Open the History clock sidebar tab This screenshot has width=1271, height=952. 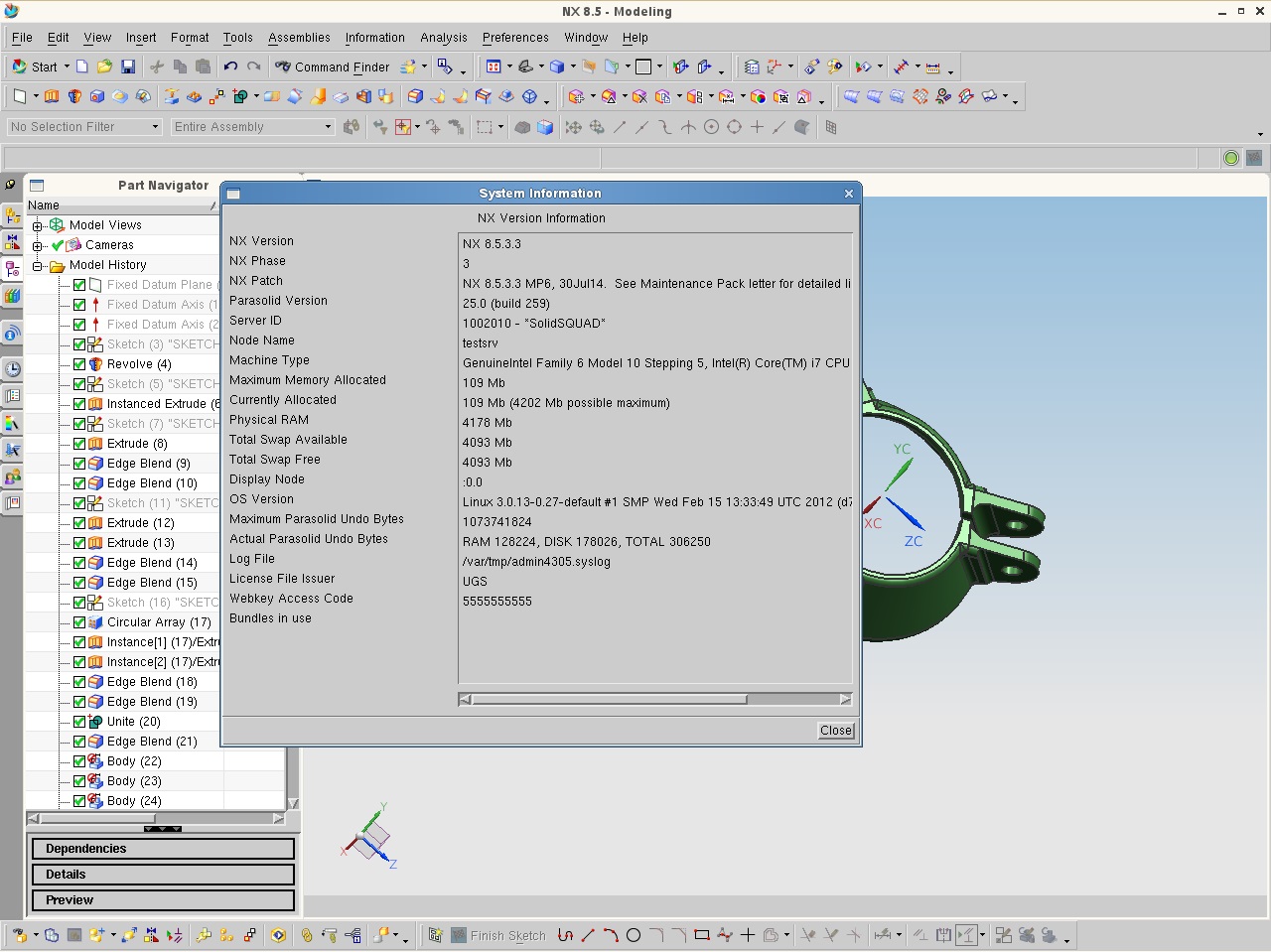tap(12, 369)
